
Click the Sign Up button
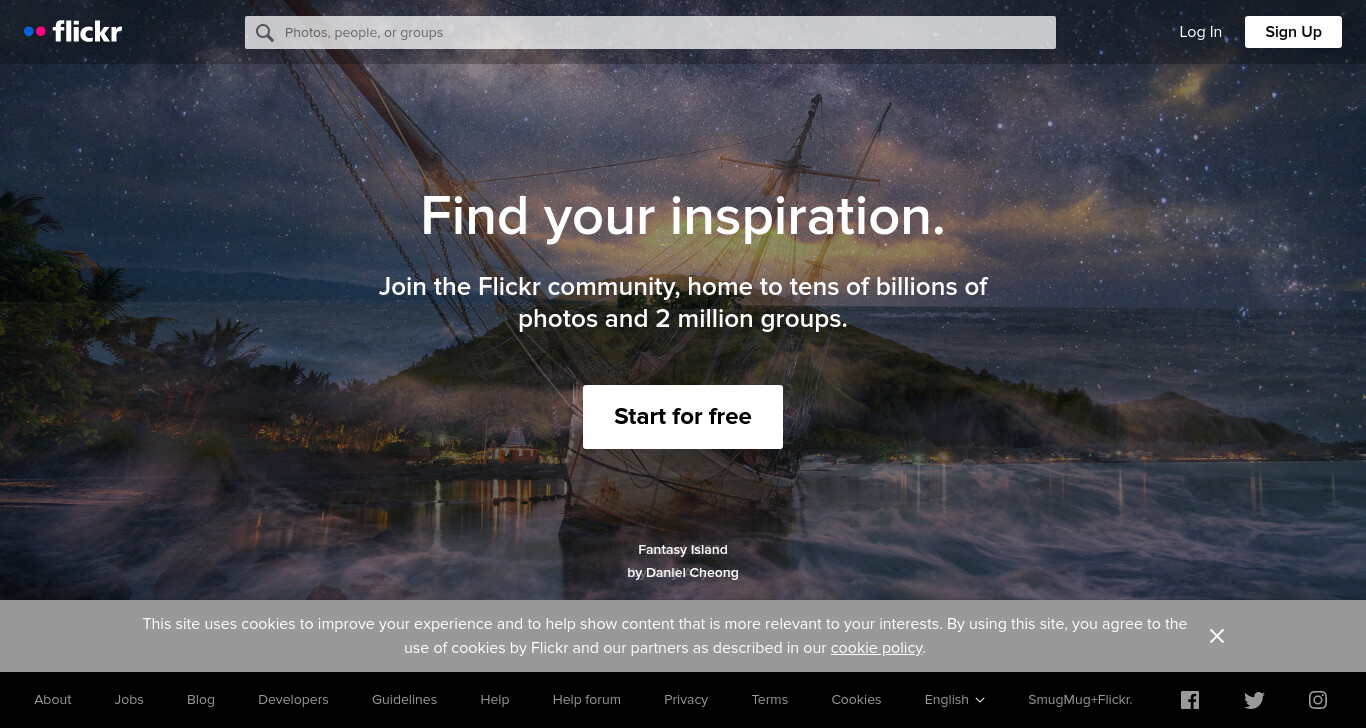point(1293,32)
